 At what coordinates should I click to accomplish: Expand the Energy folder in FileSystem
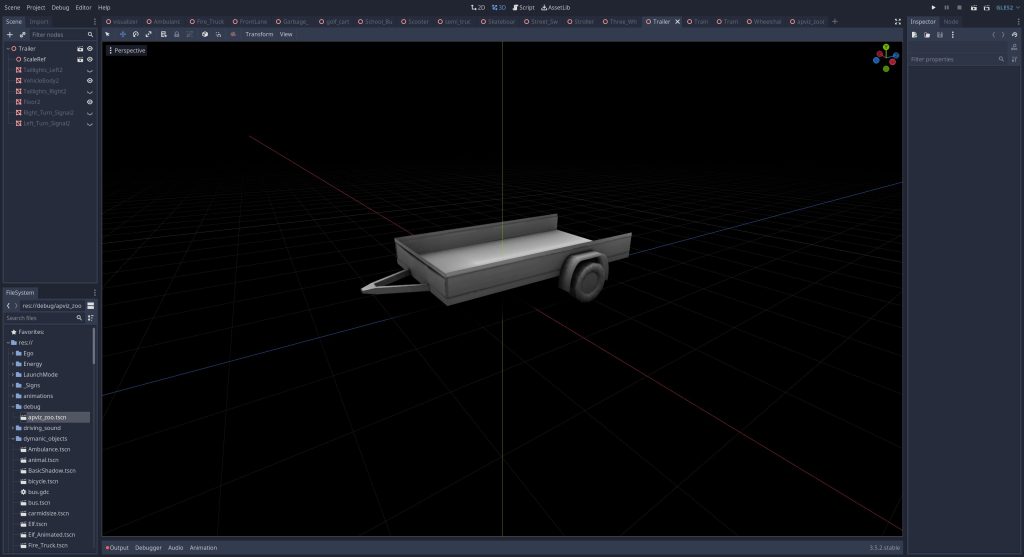(13, 364)
